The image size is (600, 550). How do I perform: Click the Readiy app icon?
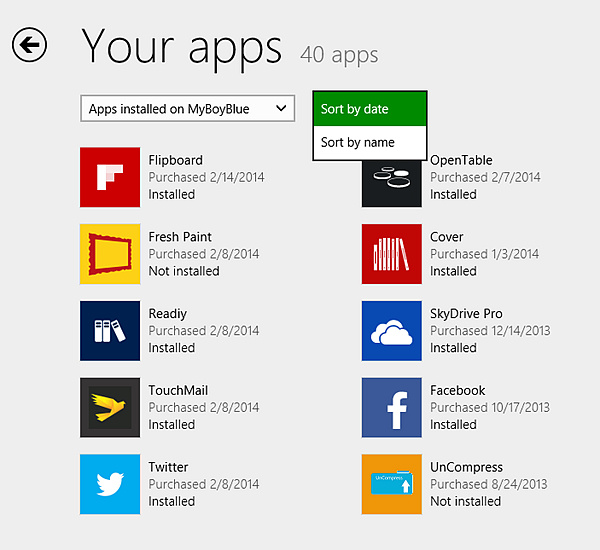pyautogui.click(x=109, y=331)
